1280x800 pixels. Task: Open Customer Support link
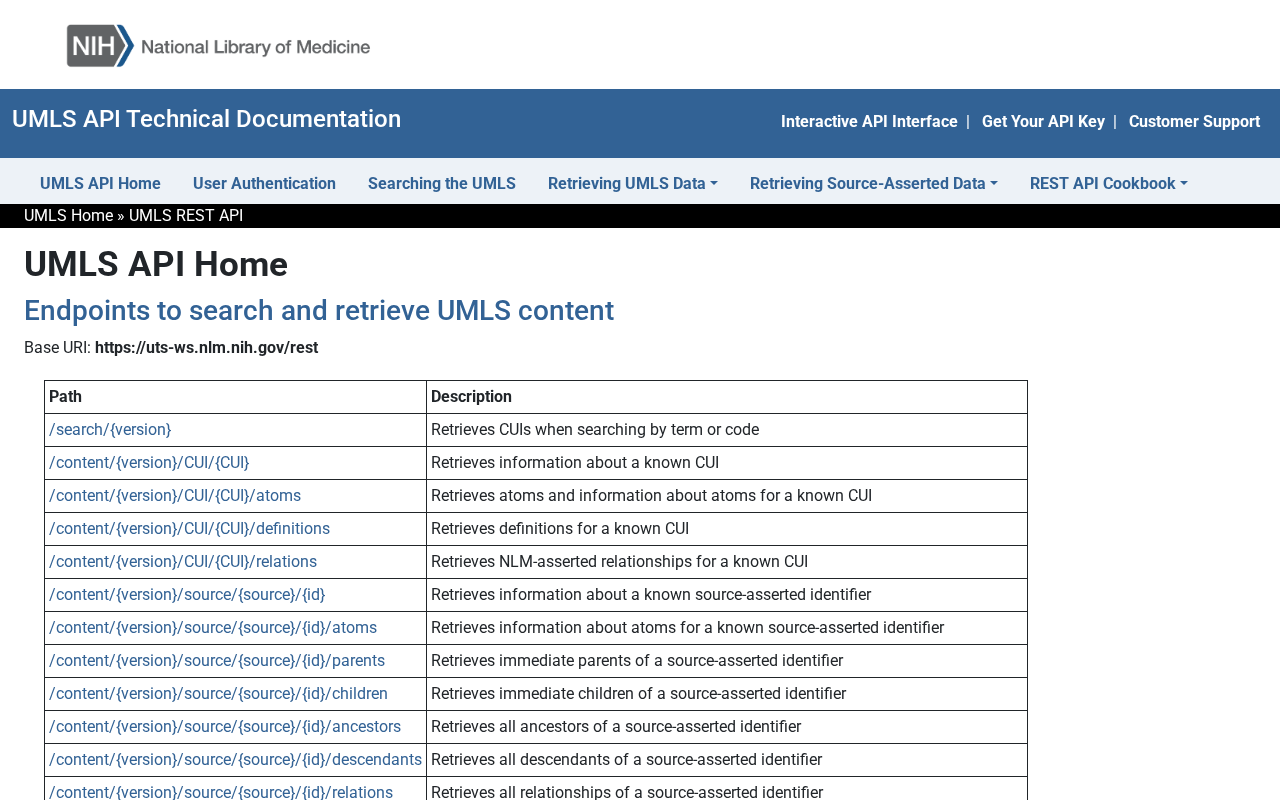(x=1194, y=122)
